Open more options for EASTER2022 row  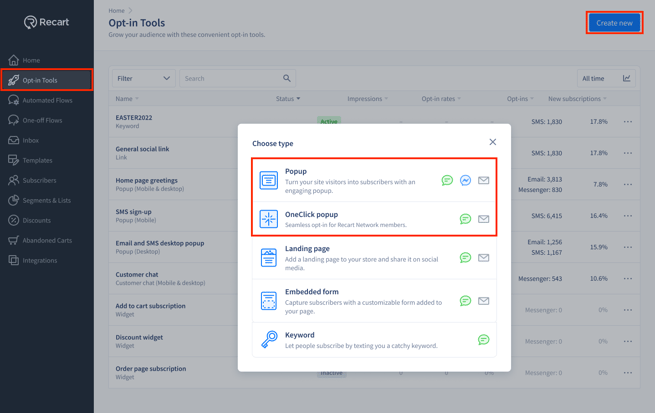(x=627, y=122)
